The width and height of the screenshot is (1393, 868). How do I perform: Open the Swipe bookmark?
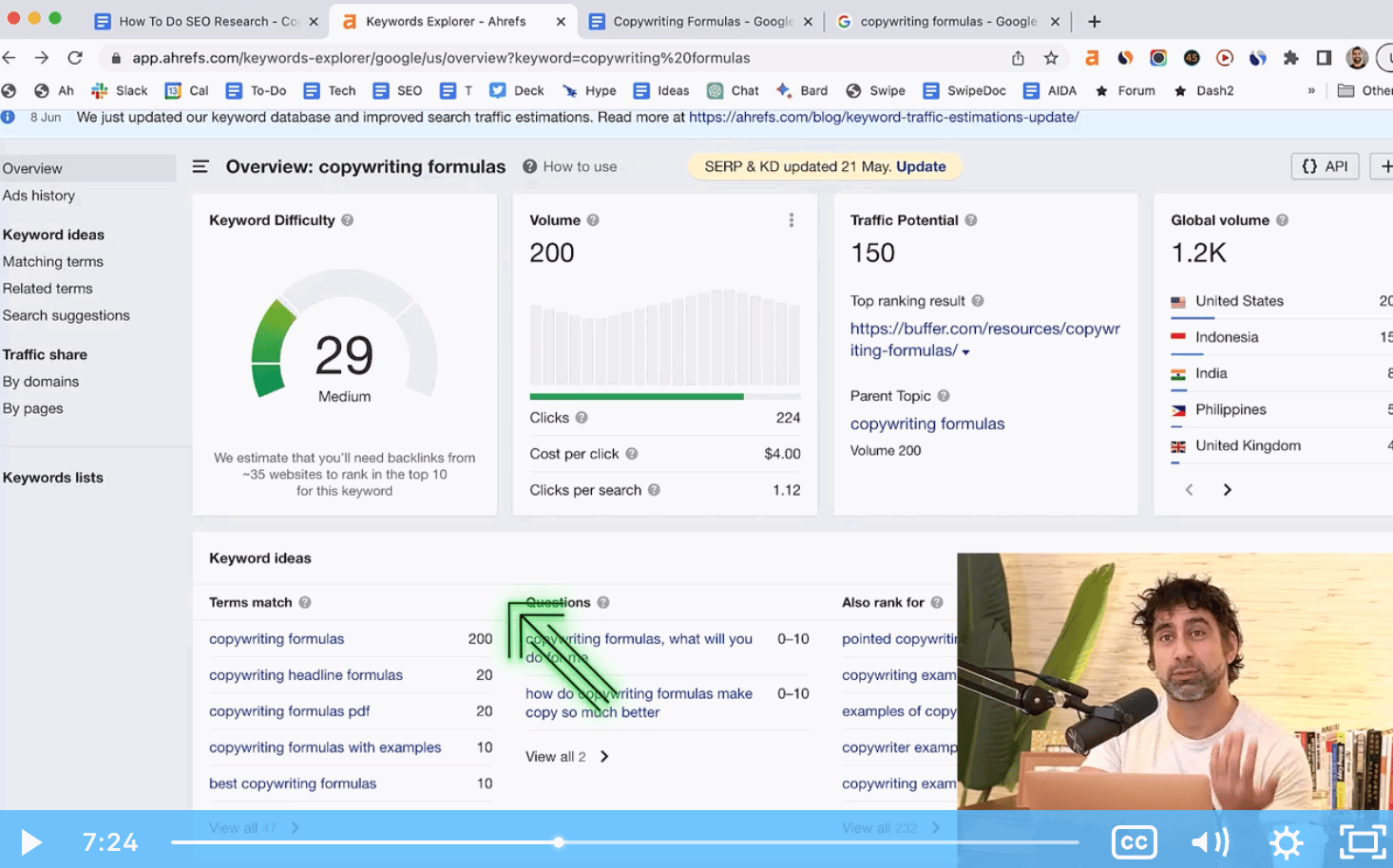point(875,91)
